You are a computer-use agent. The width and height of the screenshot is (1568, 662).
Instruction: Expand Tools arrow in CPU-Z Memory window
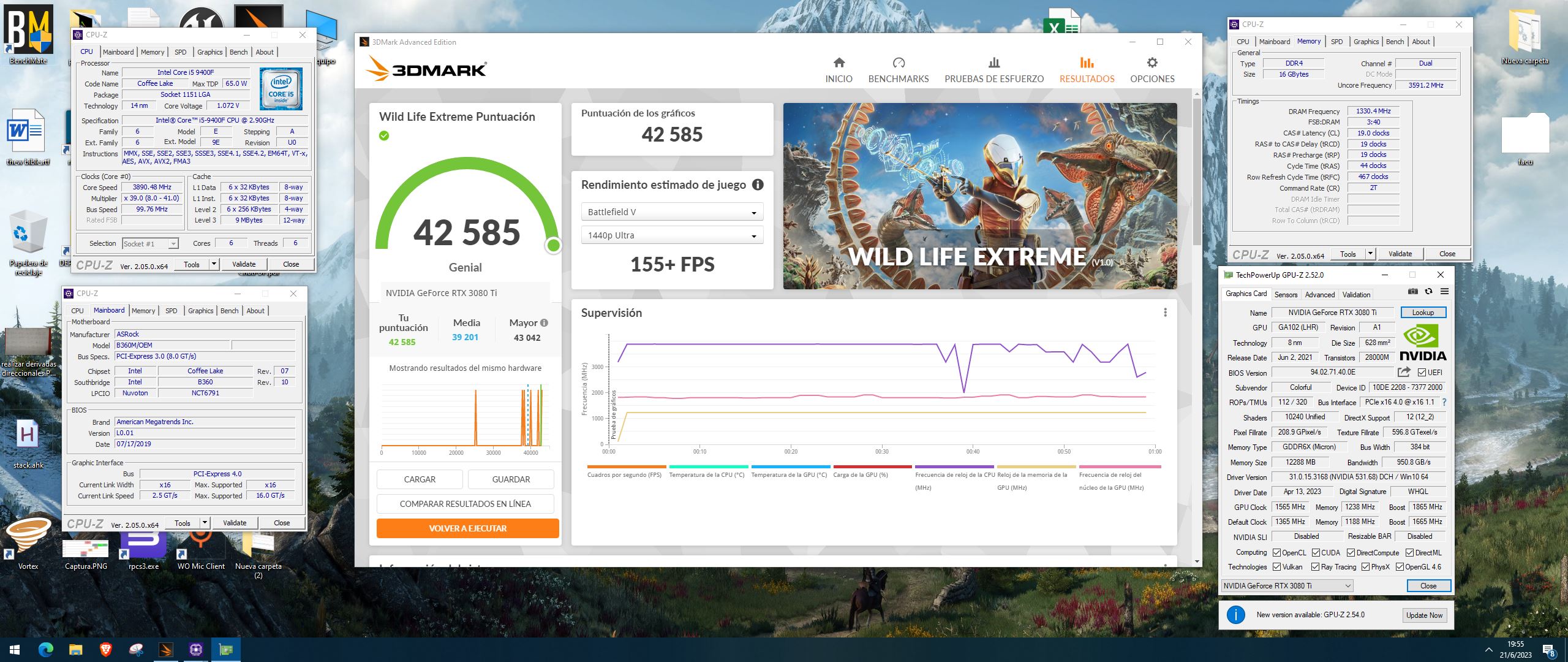[1371, 254]
